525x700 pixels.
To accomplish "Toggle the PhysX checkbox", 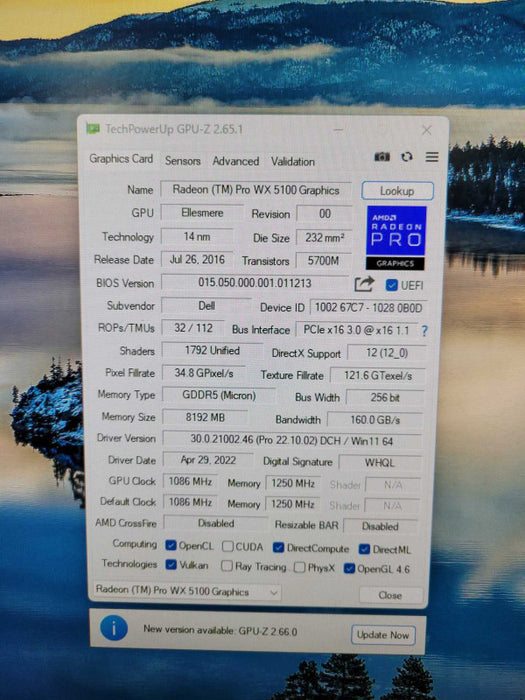I will (x=300, y=567).
